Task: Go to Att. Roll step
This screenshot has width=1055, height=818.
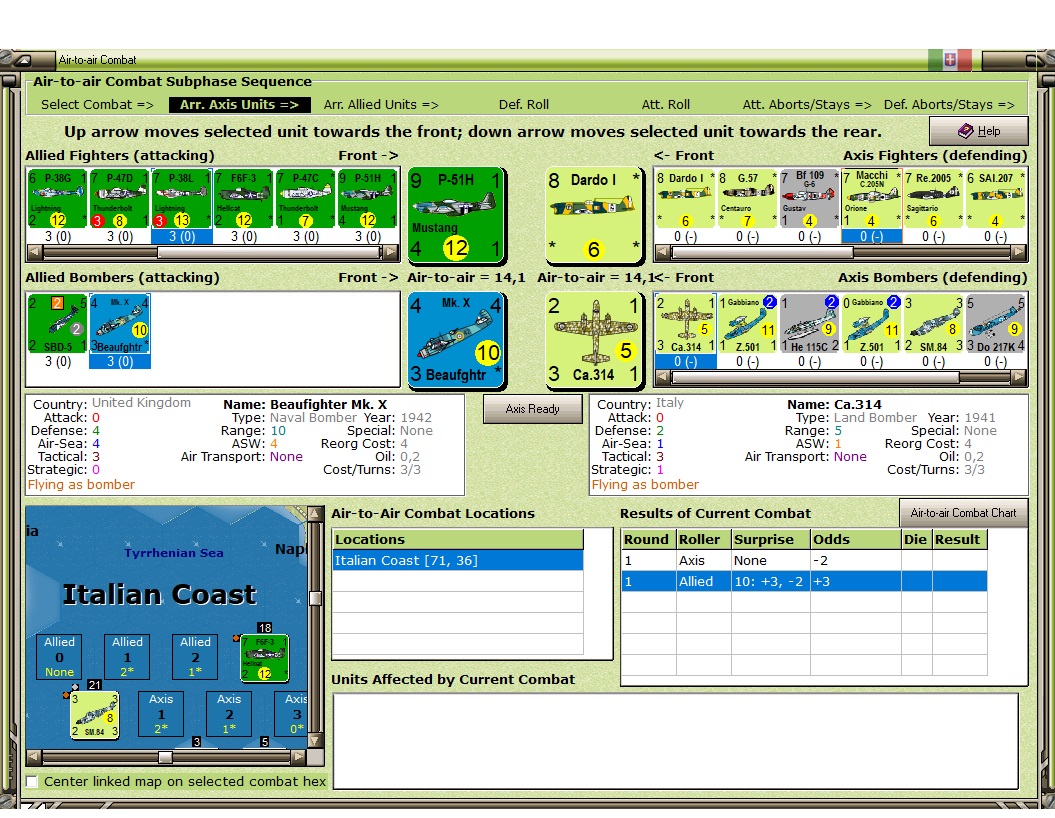Action: [665, 104]
